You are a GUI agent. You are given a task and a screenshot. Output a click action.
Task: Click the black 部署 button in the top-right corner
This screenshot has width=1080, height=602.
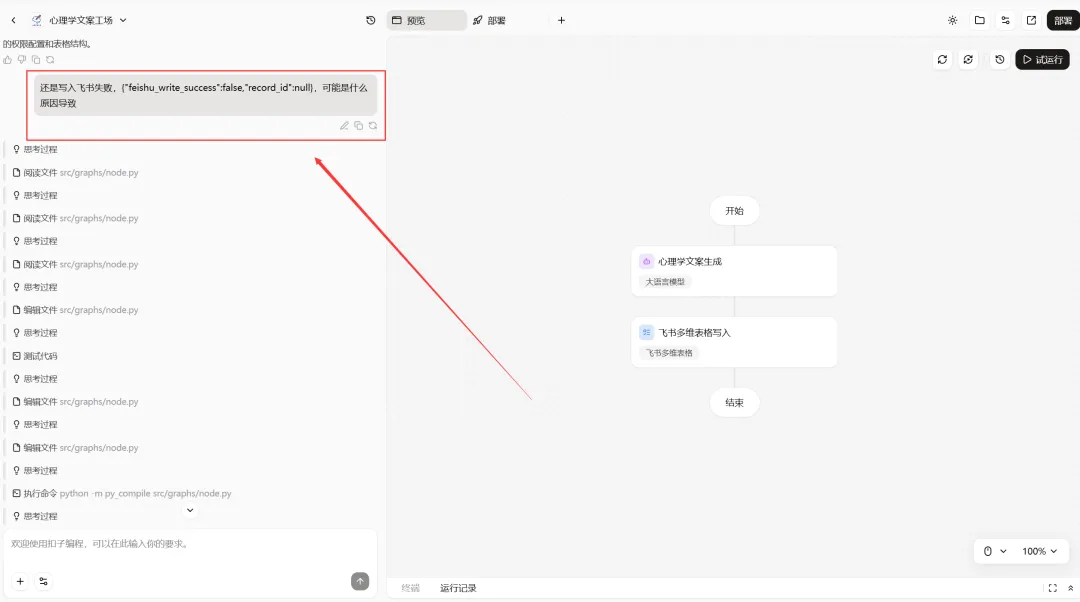click(x=1063, y=21)
